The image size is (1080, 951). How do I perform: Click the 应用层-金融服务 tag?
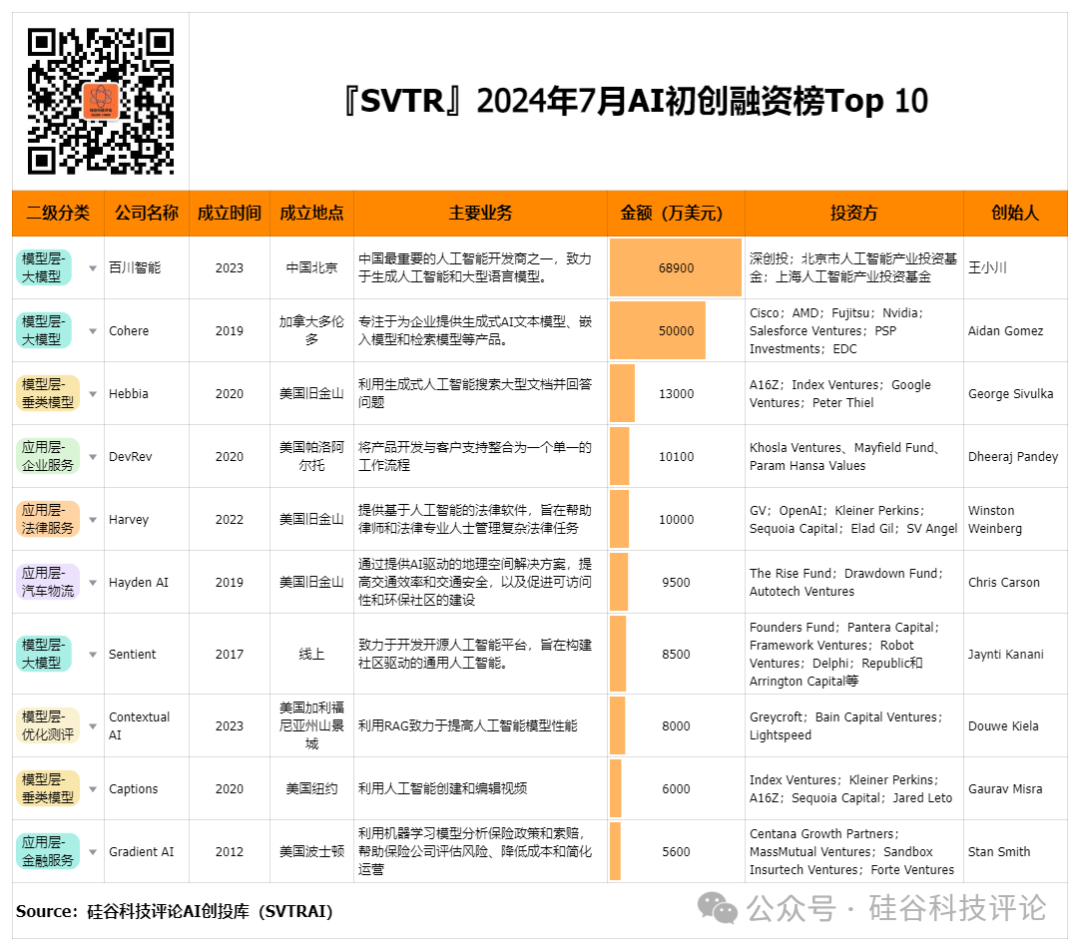point(48,852)
